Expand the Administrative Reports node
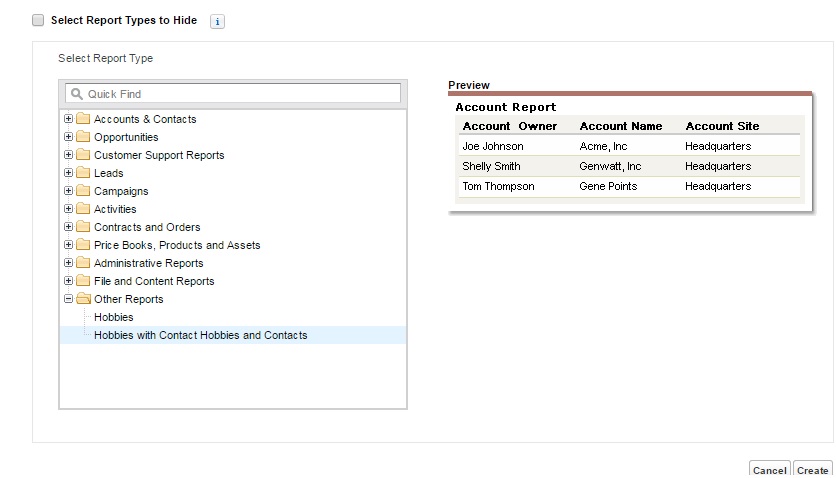This screenshot has width=836, height=478. tap(68, 263)
